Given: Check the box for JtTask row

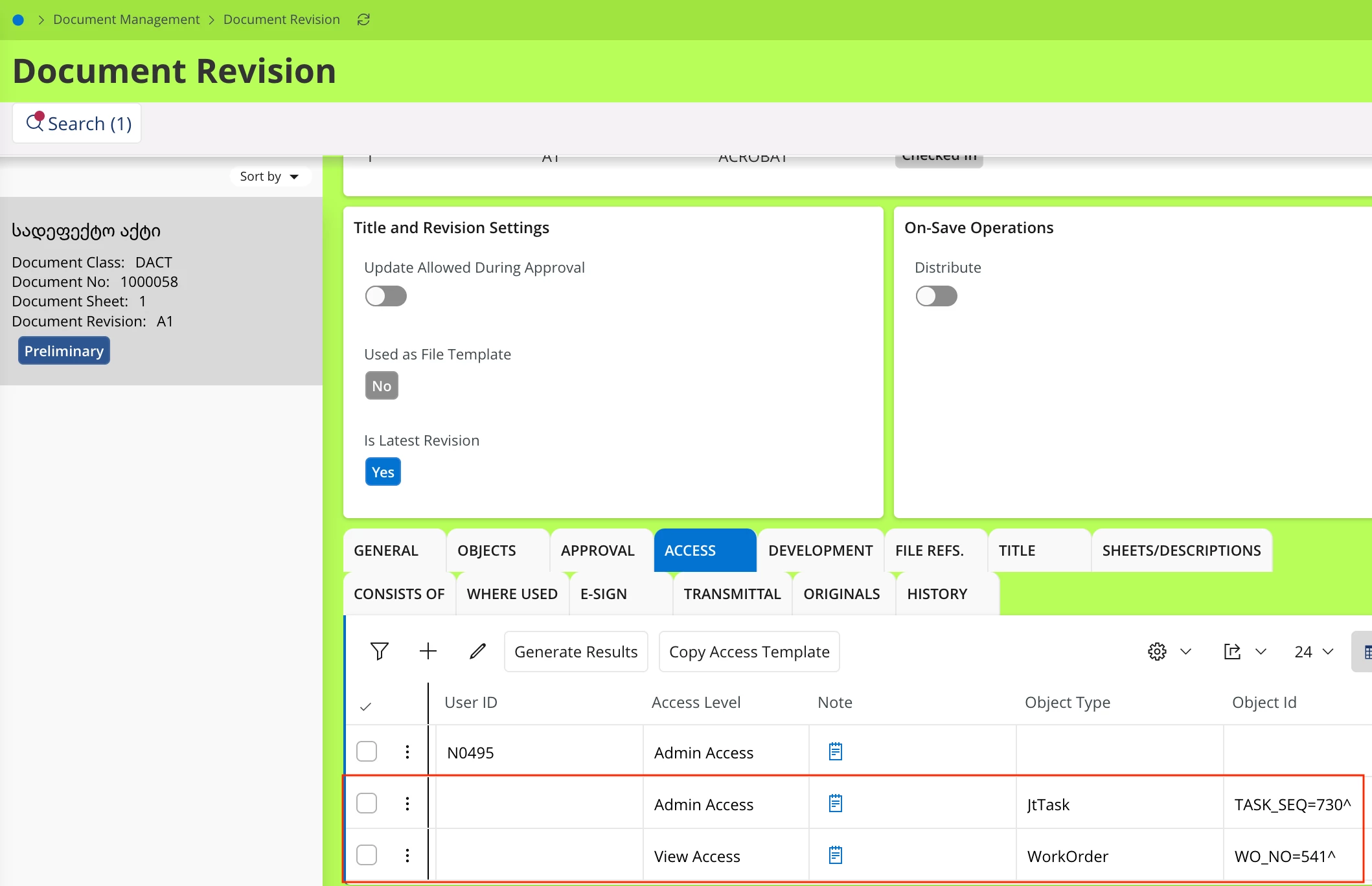Looking at the screenshot, I should coord(367,803).
